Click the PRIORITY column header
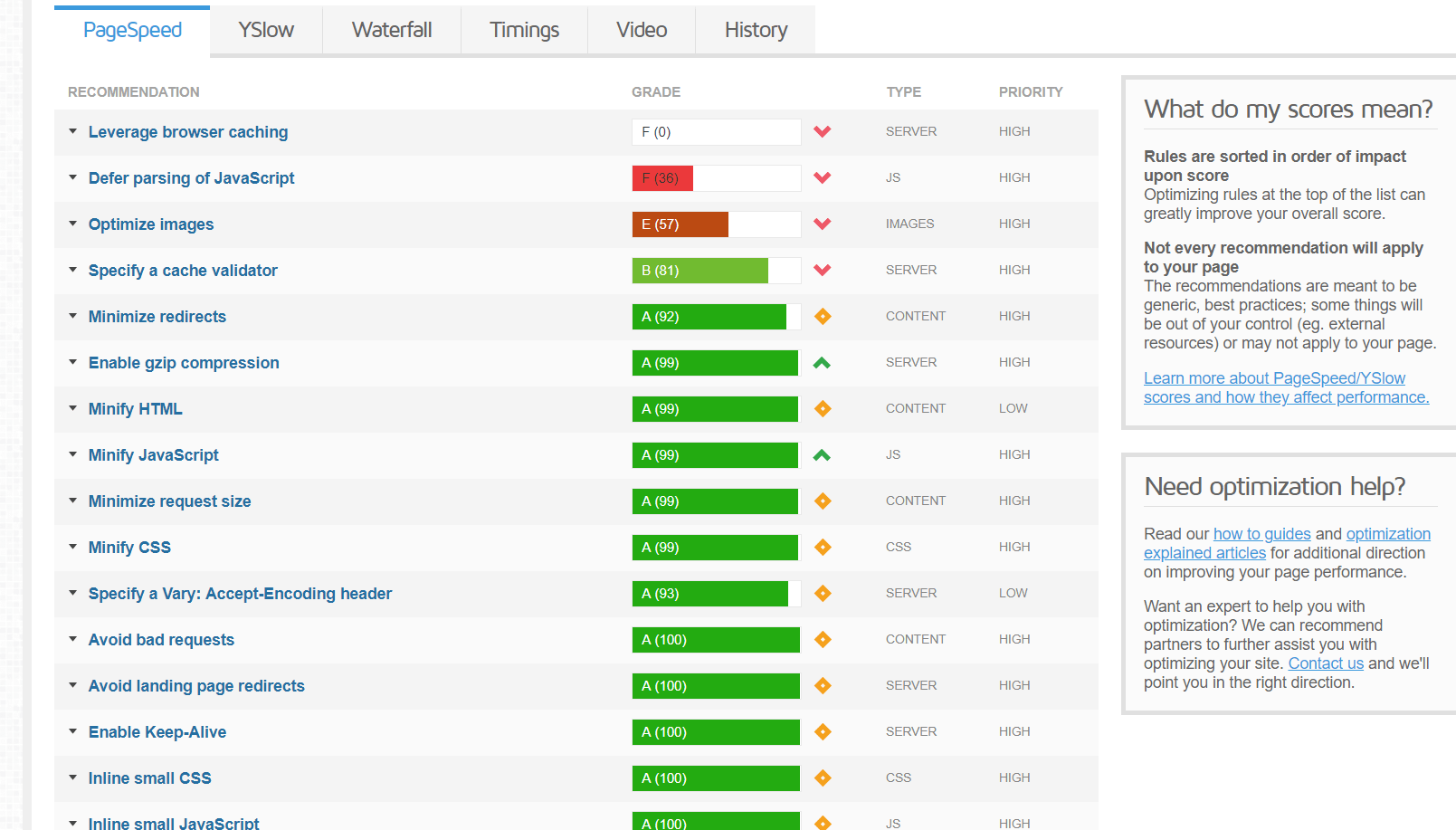 click(1031, 92)
